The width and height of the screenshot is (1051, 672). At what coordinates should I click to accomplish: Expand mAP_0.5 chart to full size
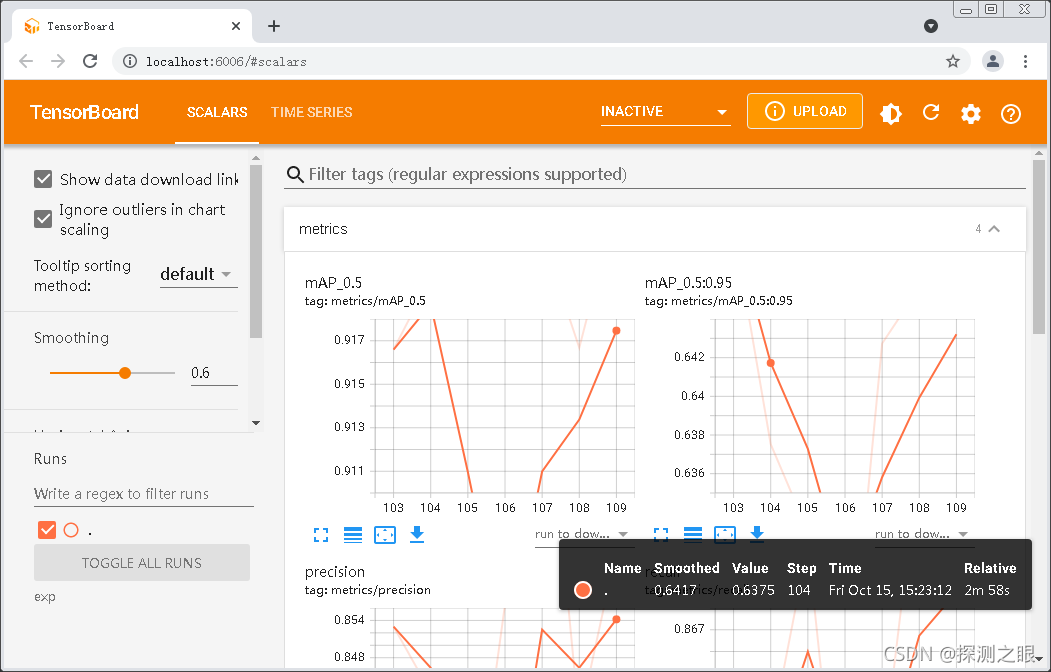(321, 535)
